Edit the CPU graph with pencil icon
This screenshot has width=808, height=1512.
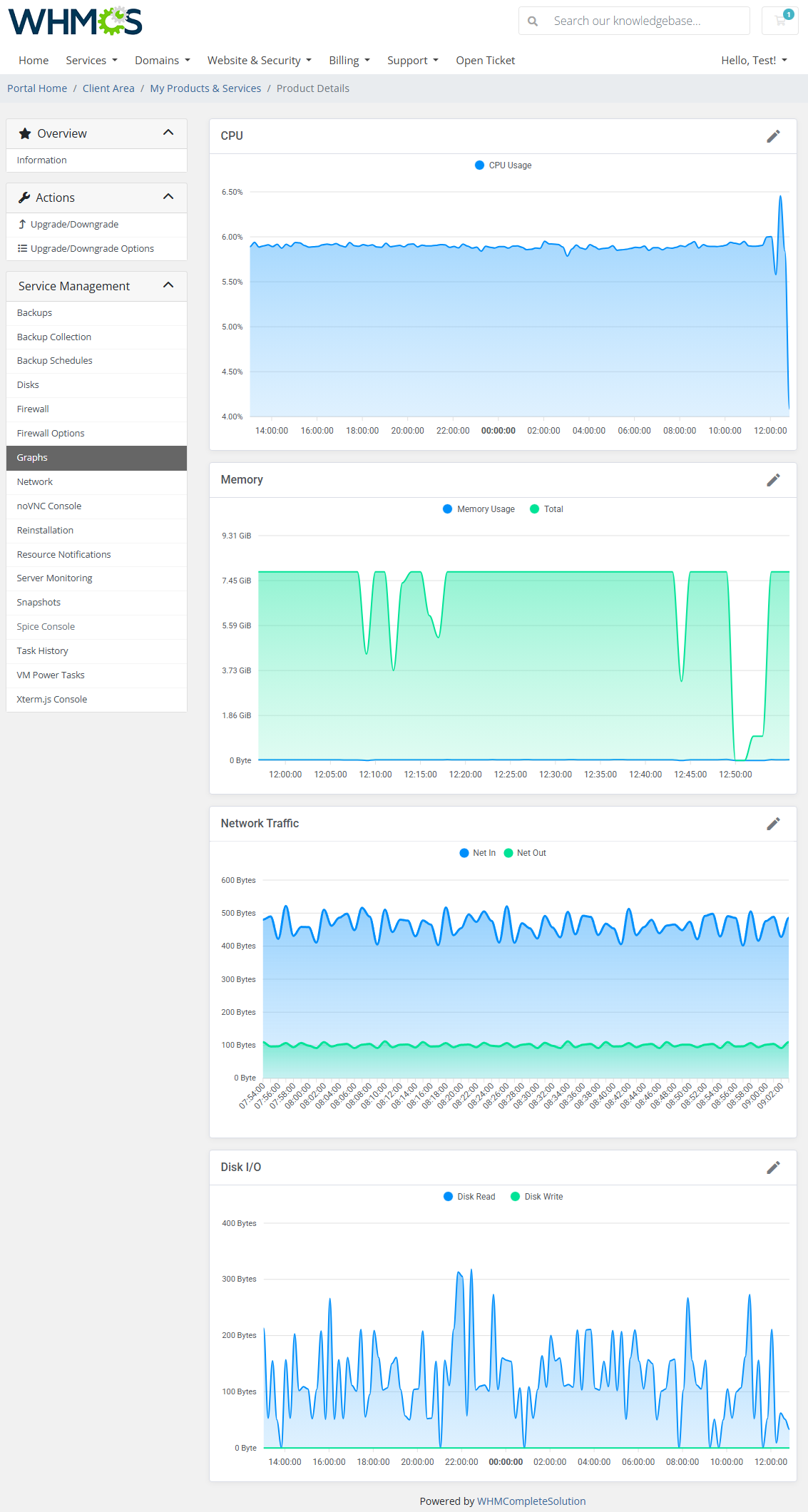(773, 136)
